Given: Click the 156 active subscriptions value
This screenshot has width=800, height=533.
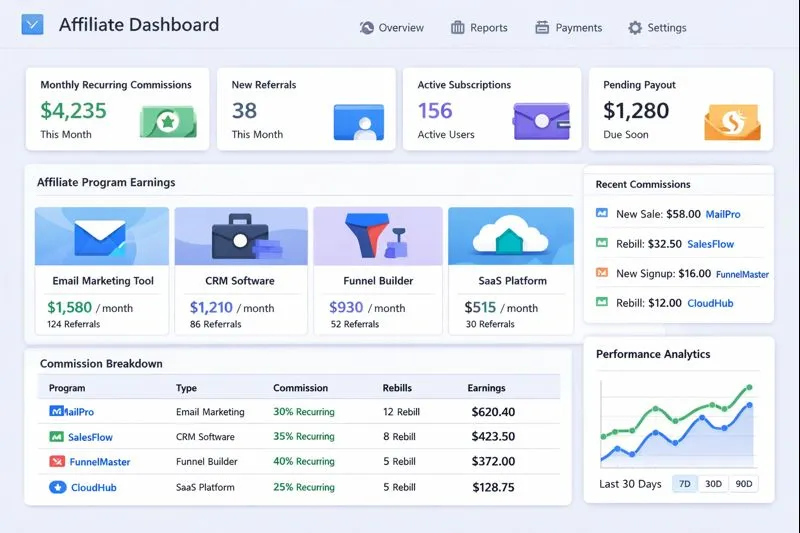Looking at the screenshot, I should [435, 111].
